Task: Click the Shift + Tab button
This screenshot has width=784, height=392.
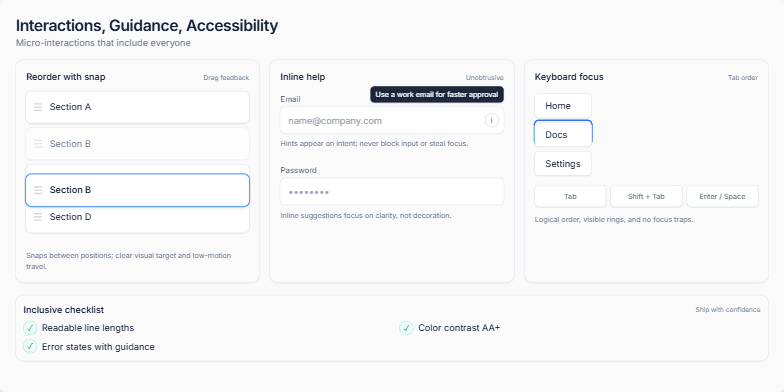Action: click(x=646, y=196)
